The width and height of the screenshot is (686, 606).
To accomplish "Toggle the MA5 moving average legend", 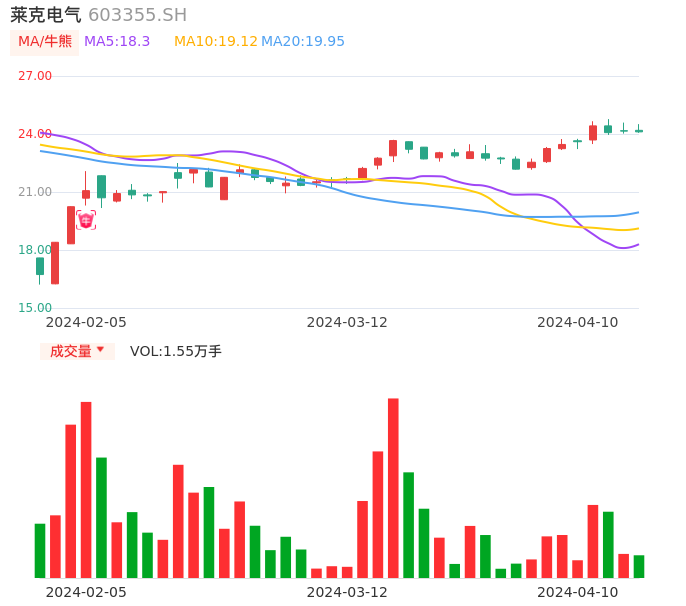I will [117, 42].
